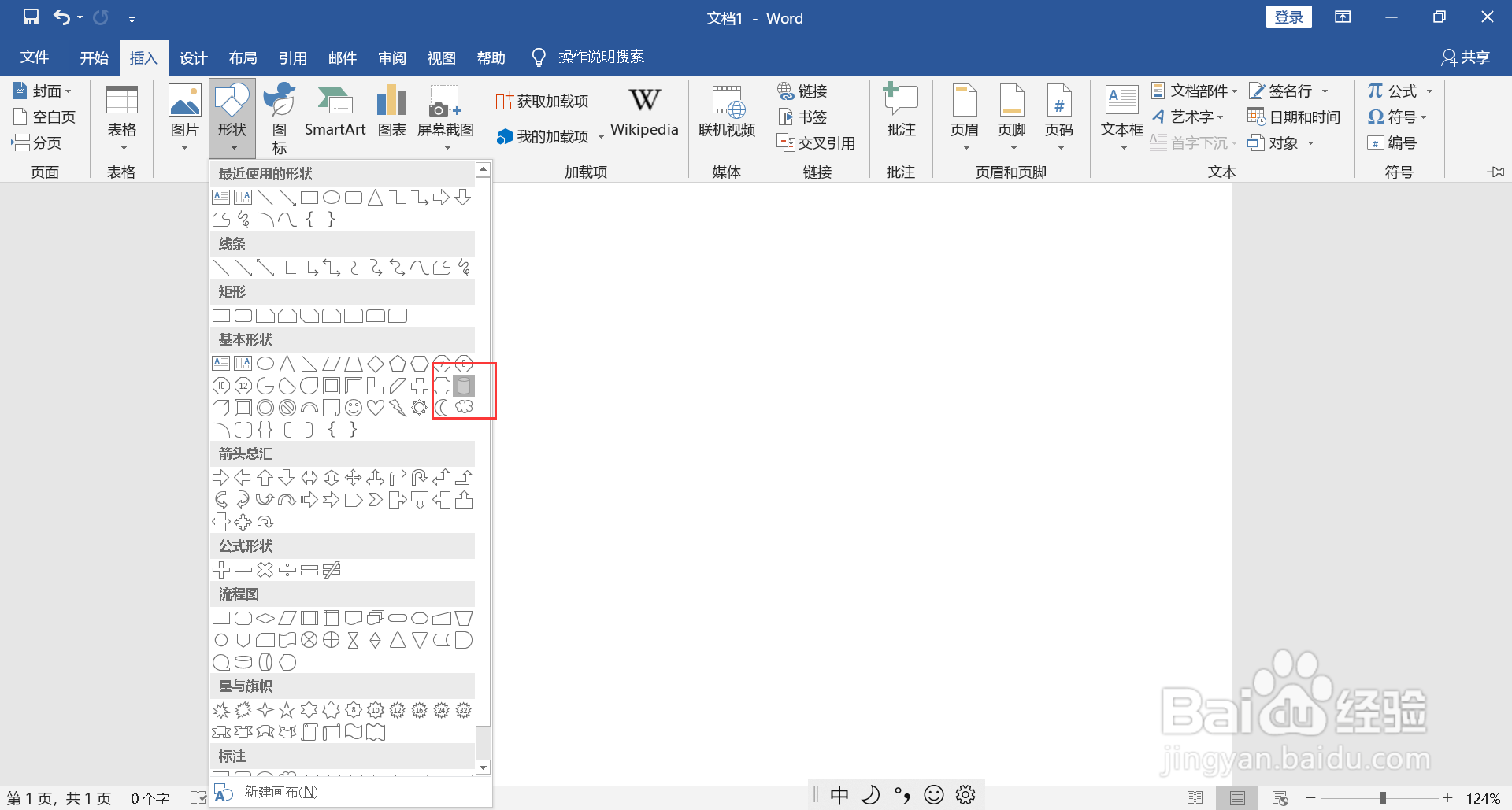Insert a Cross-reference (交叉引用)
Image resolution: width=1512 pixels, height=810 pixels.
(816, 143)
